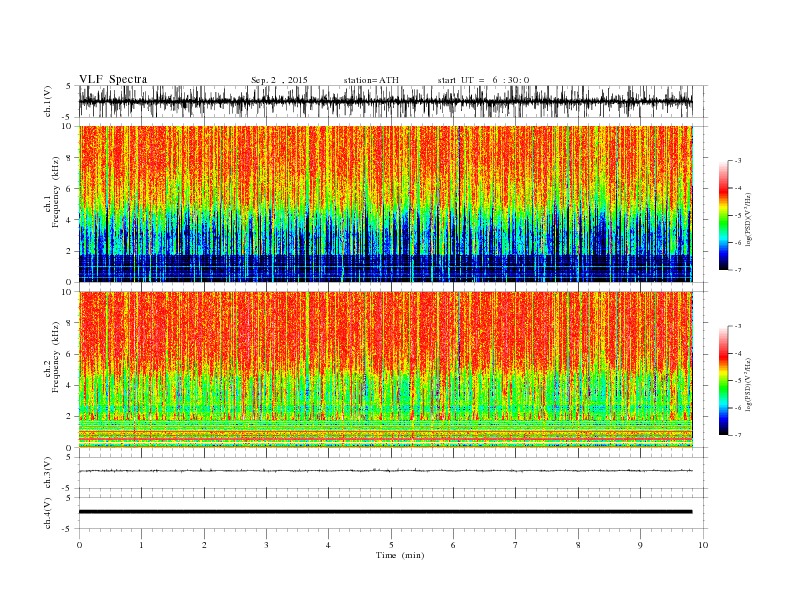Click the flat ch.3 voltage trace

click(385, 471)
